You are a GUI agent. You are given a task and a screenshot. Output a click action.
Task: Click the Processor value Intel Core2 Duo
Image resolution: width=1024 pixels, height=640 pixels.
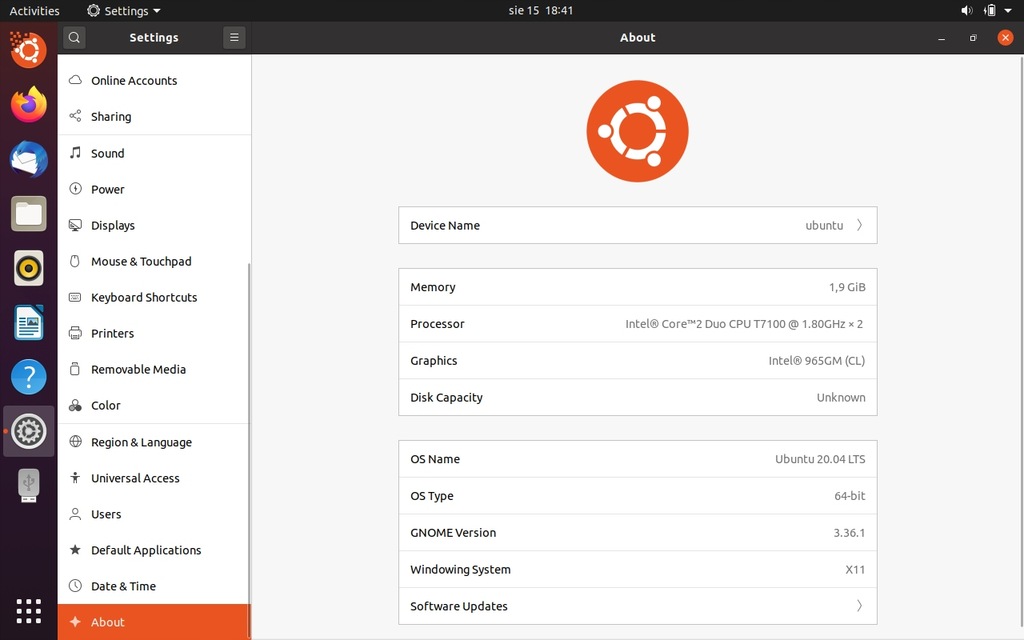coord(744,324)
